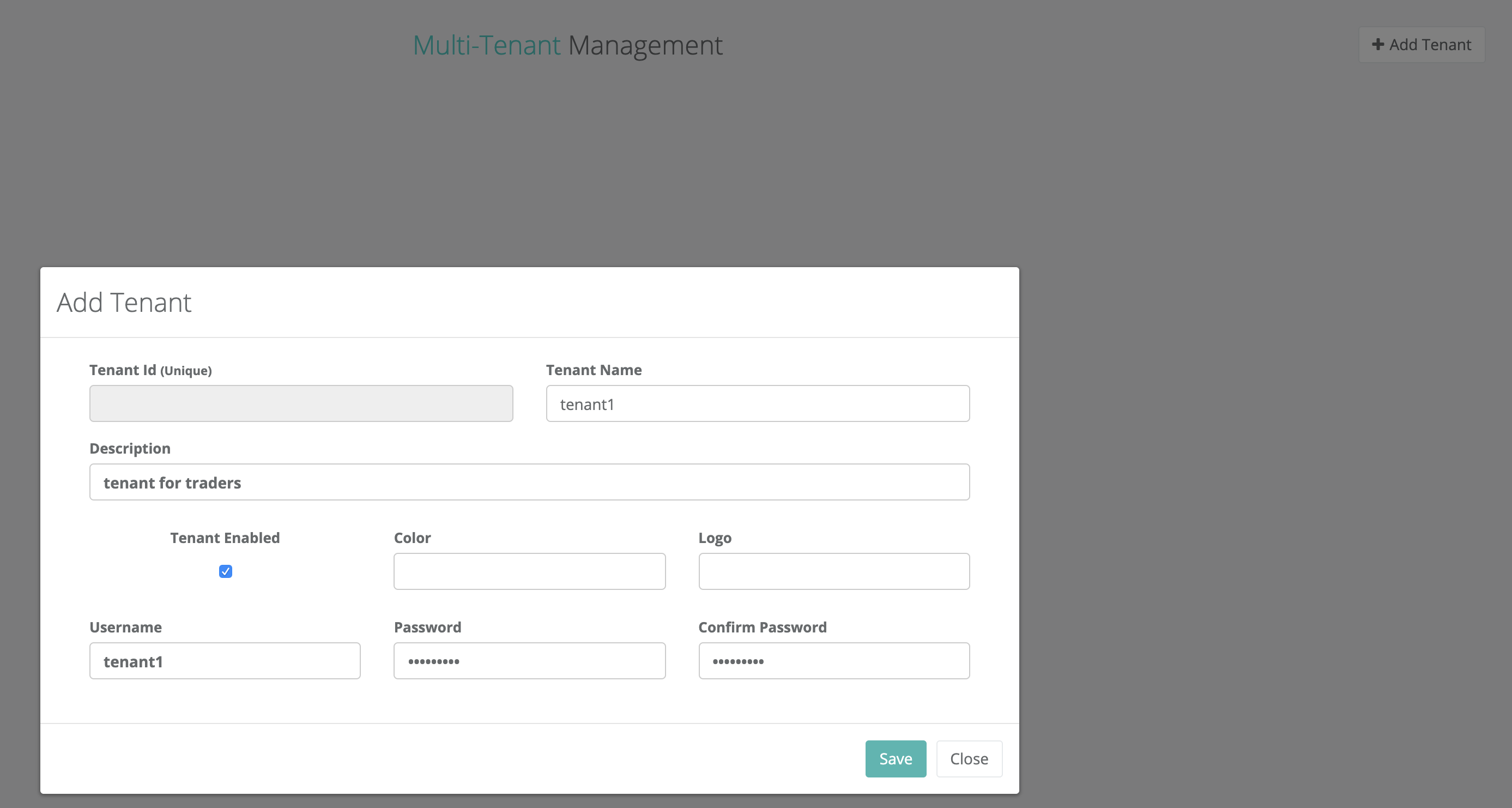Click the Confirm Password label
1512x808 pixels.
pos(762,627)
